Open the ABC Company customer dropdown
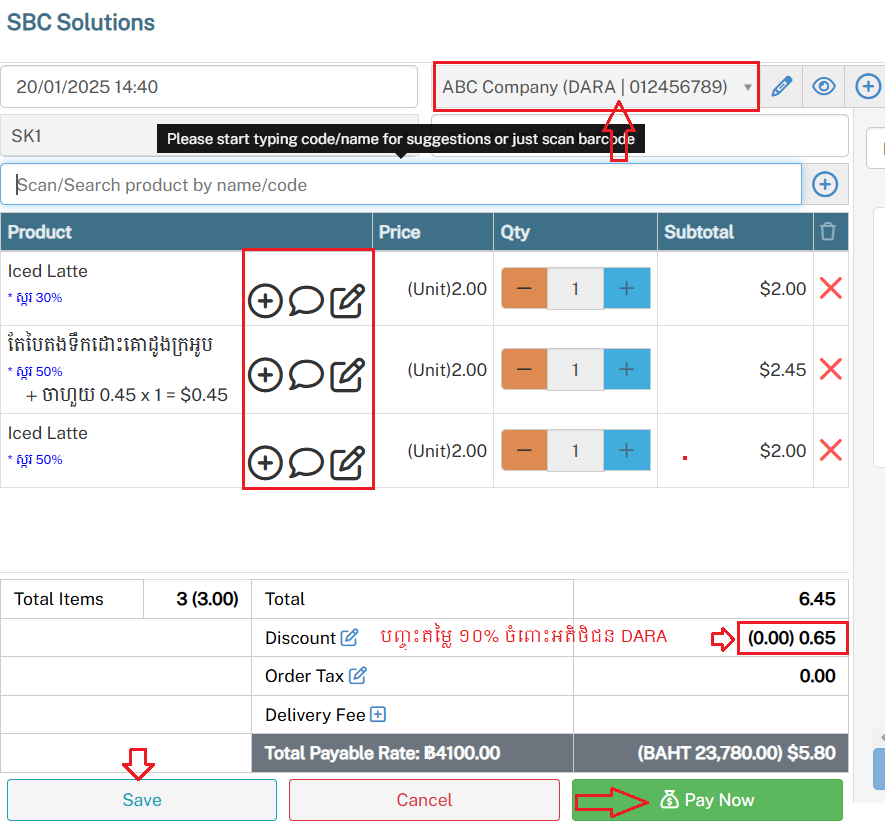 pyautogui.click(x=596, y=87)
